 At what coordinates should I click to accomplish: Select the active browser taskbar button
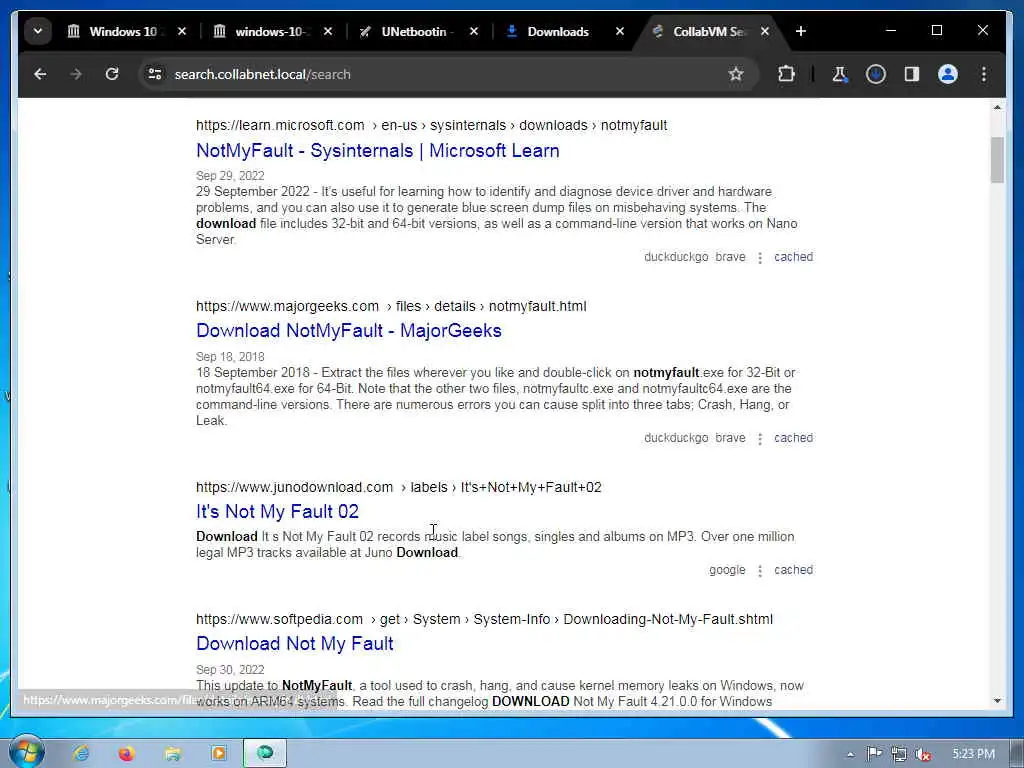click(265, 753)
